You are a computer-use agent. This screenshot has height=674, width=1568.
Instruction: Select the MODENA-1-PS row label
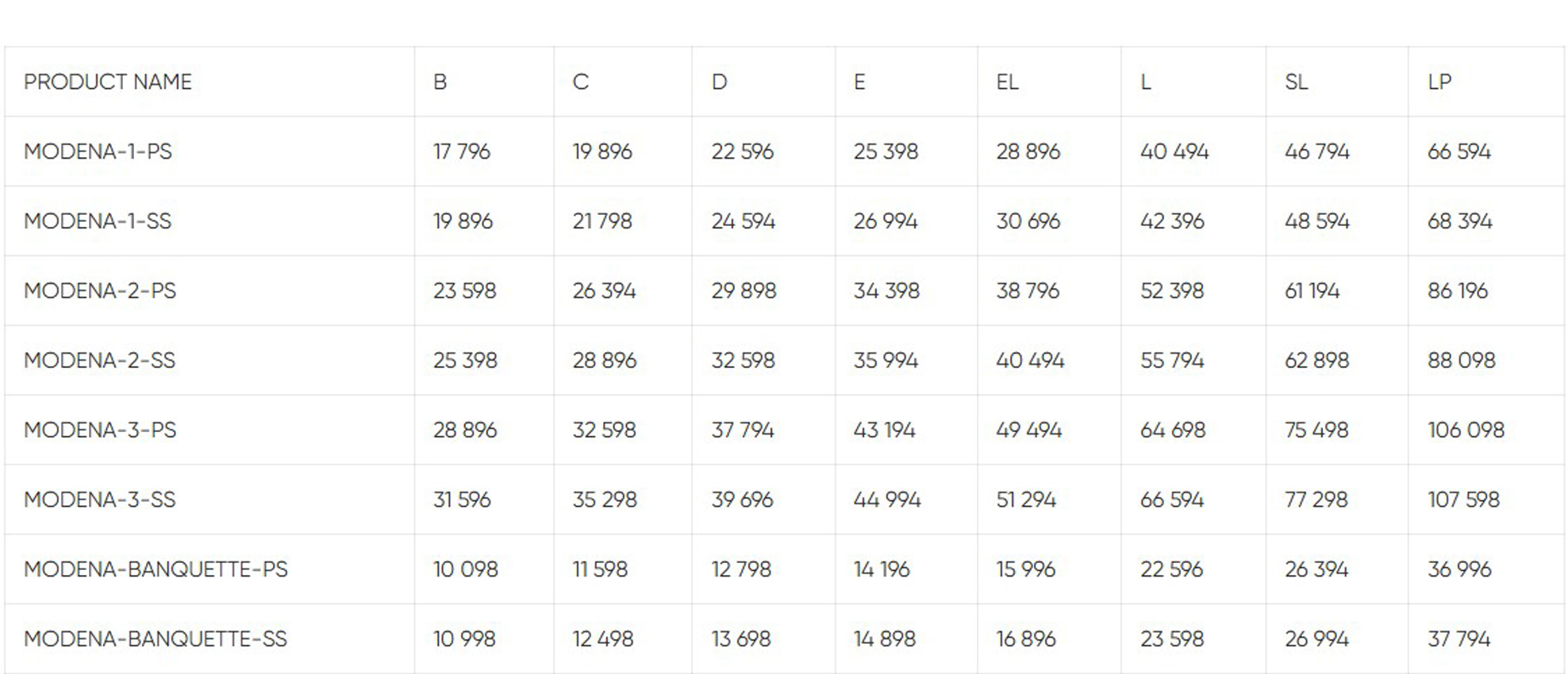point(98,151)
